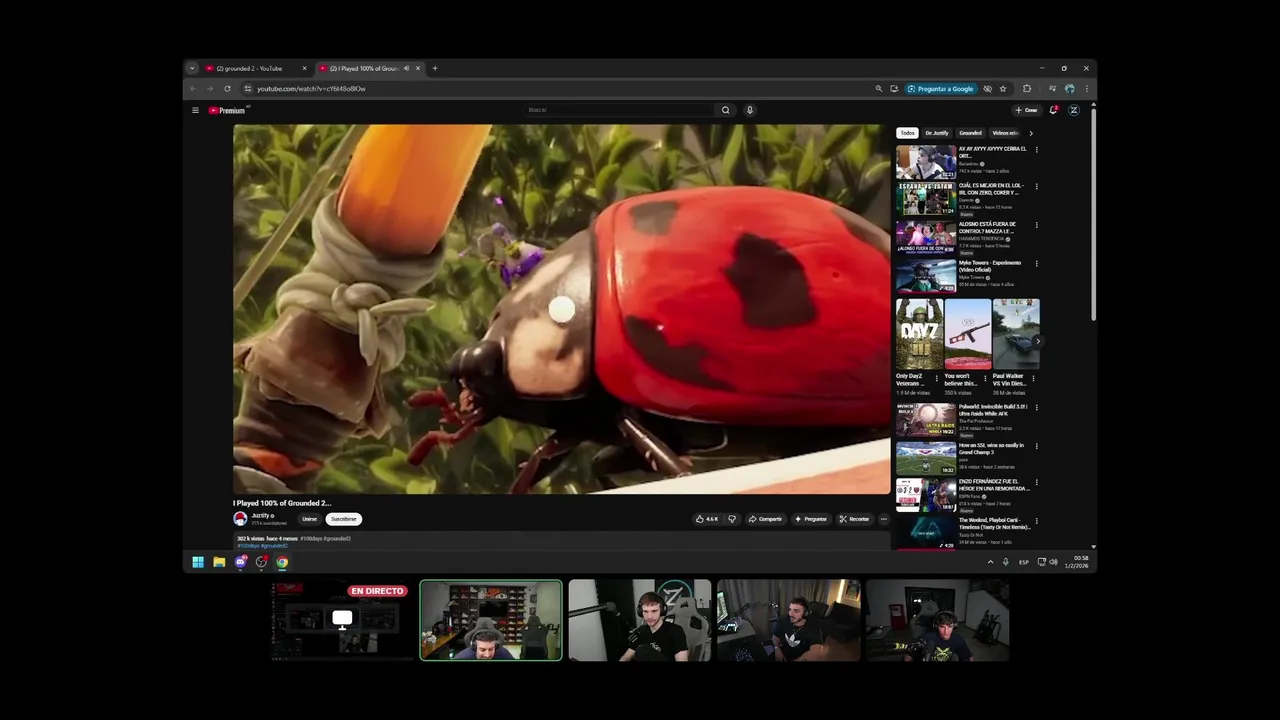Expand hidden system tray icons chevron
Viewport: 1280px width, 720px height.
991,562
